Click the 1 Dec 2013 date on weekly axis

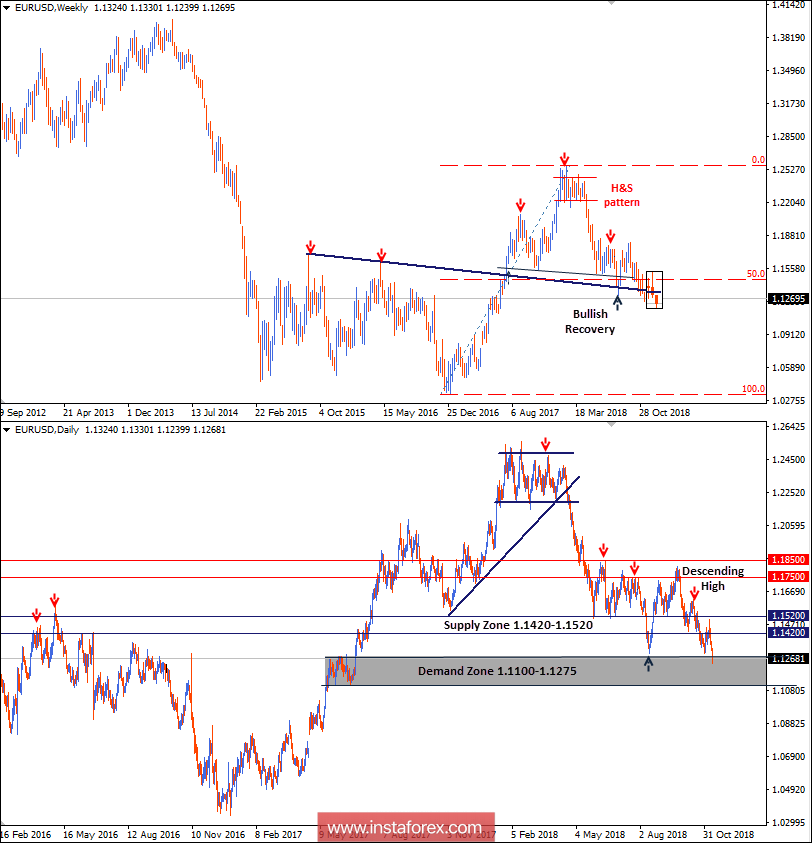pyautogui.click(x=151, y=412)
